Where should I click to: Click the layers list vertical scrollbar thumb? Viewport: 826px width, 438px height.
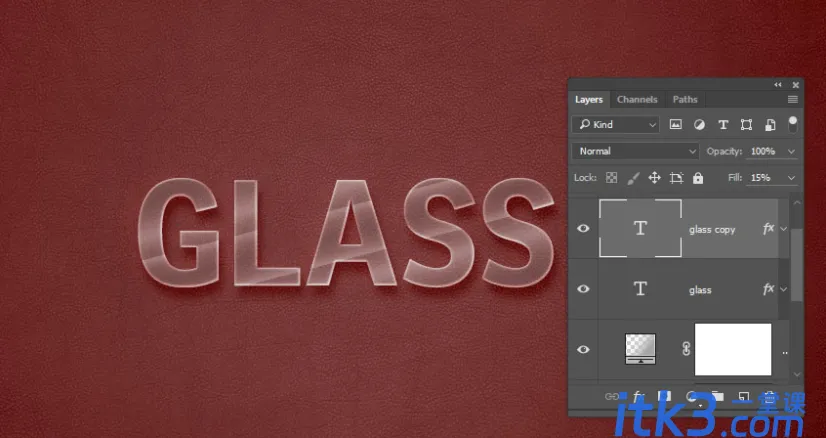click(x=796, y=264)
